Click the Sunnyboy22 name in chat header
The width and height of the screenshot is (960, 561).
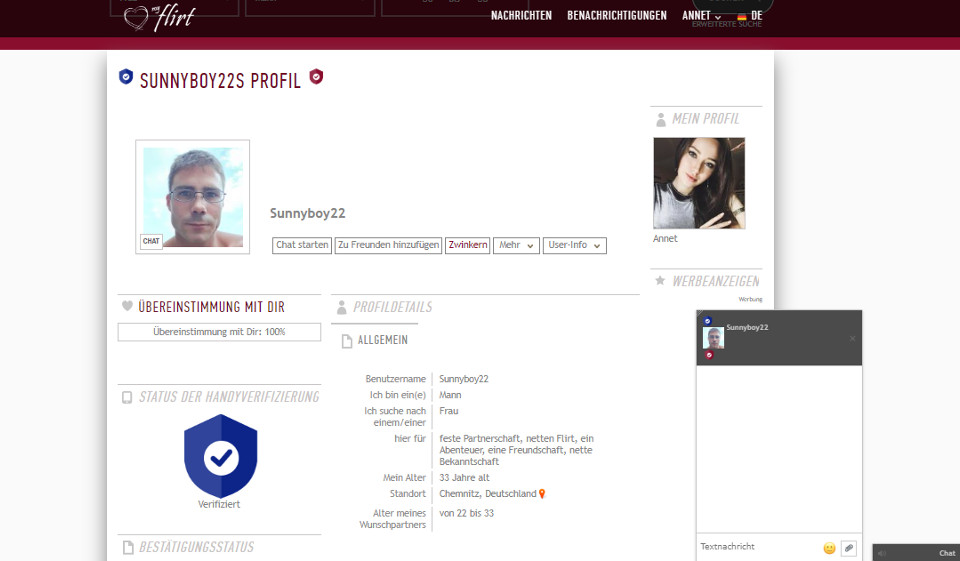point(747,327)
